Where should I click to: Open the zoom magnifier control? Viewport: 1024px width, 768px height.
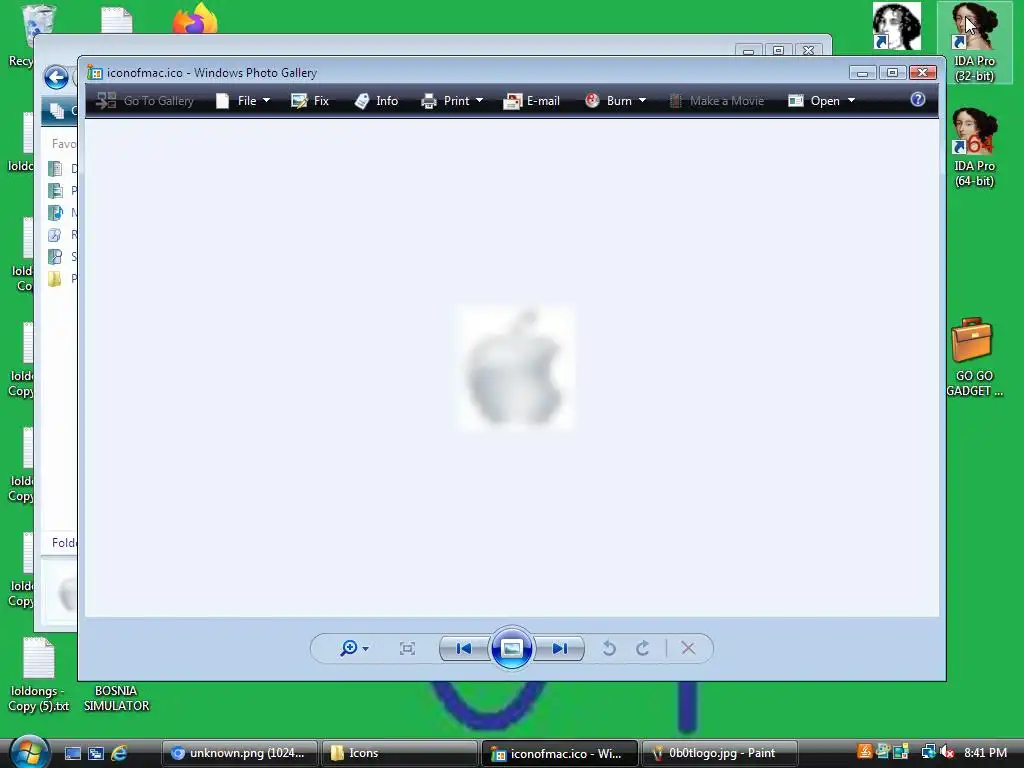pyautogui.click(x=354, y=648)
